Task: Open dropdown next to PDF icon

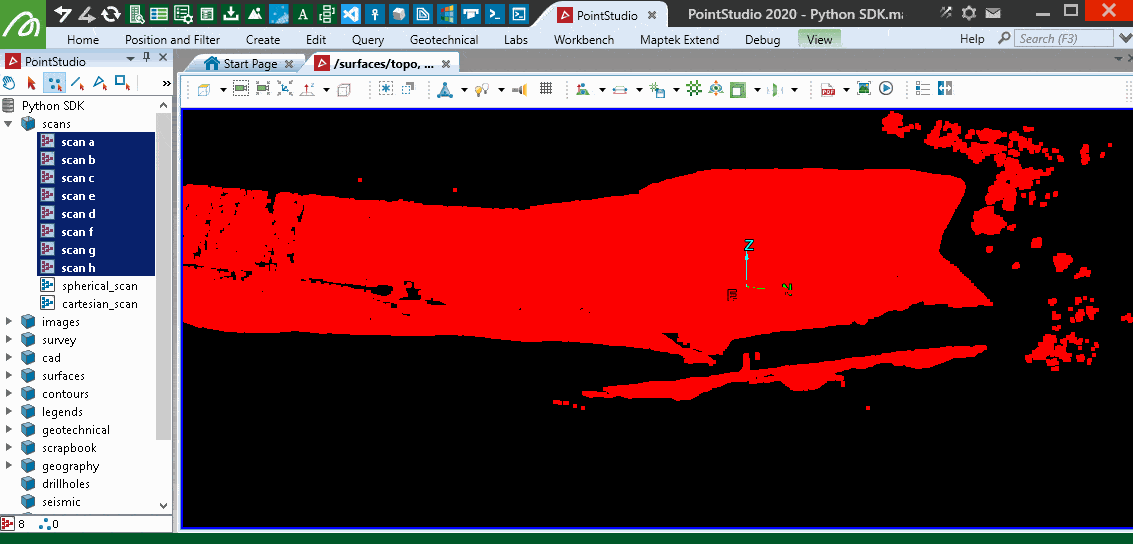Action: coord(846,90)
